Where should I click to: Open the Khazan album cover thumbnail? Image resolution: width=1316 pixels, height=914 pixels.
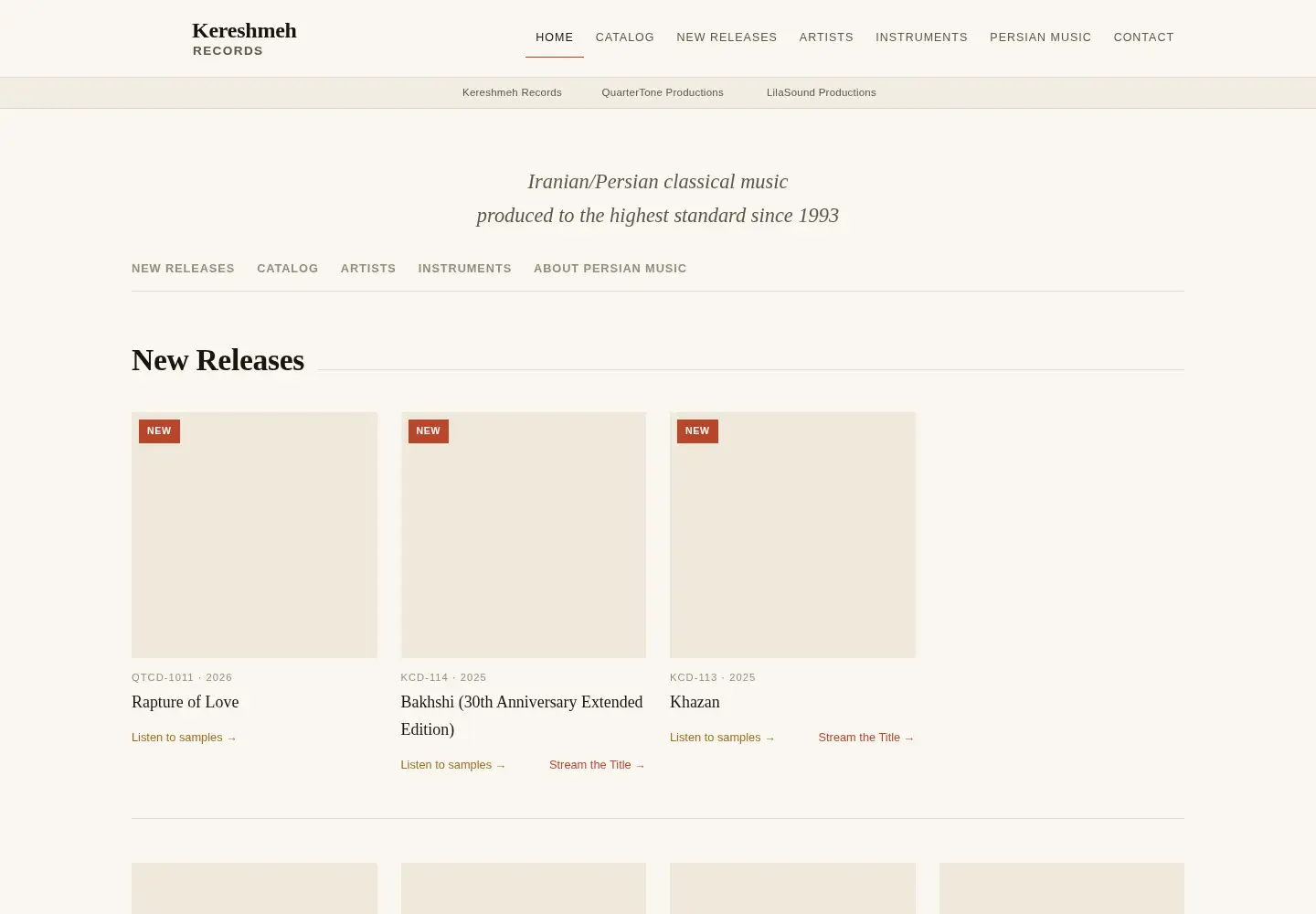[x=792, y=535]
